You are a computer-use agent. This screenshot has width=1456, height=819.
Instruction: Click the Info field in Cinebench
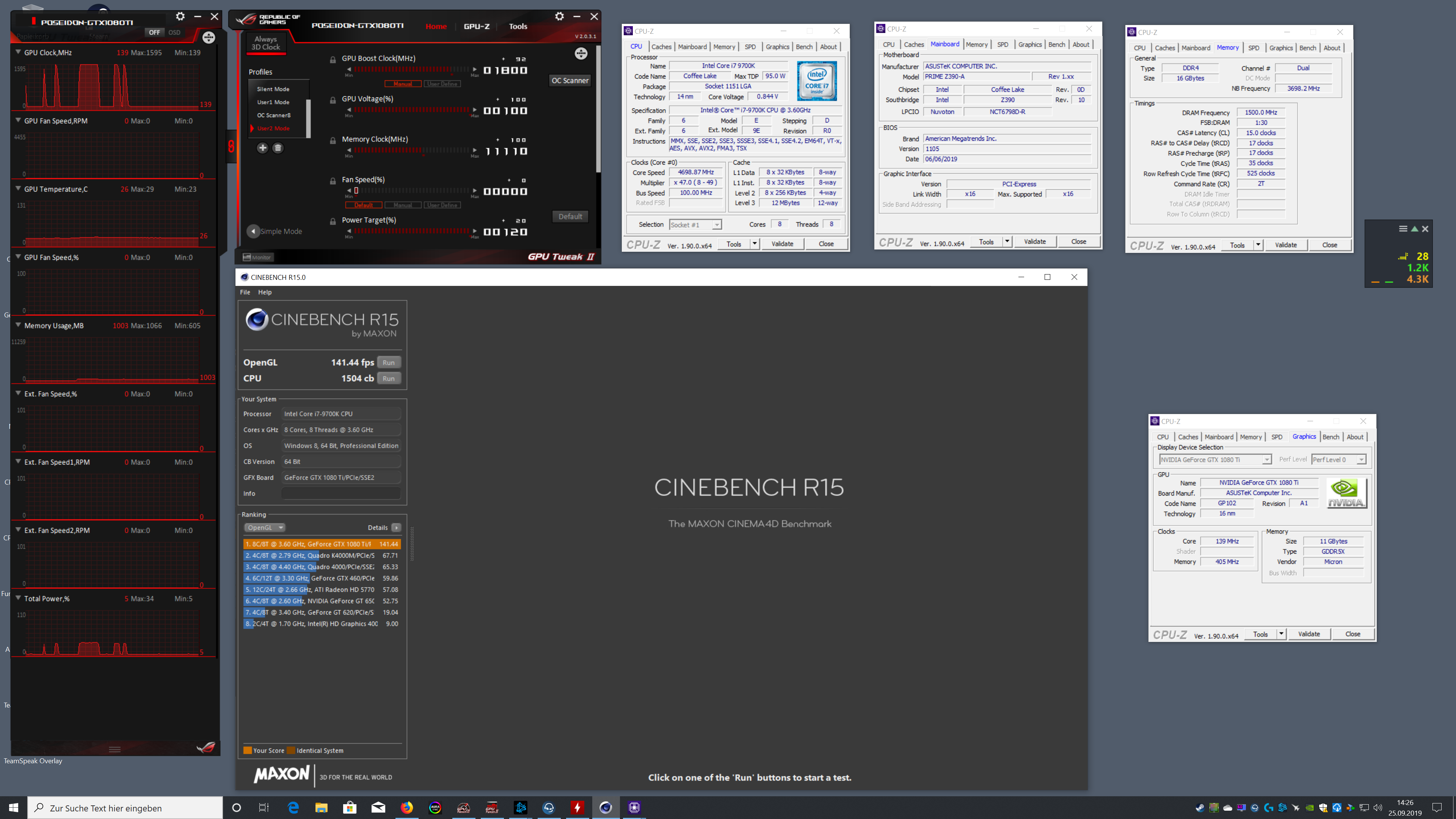coord(341,493)
